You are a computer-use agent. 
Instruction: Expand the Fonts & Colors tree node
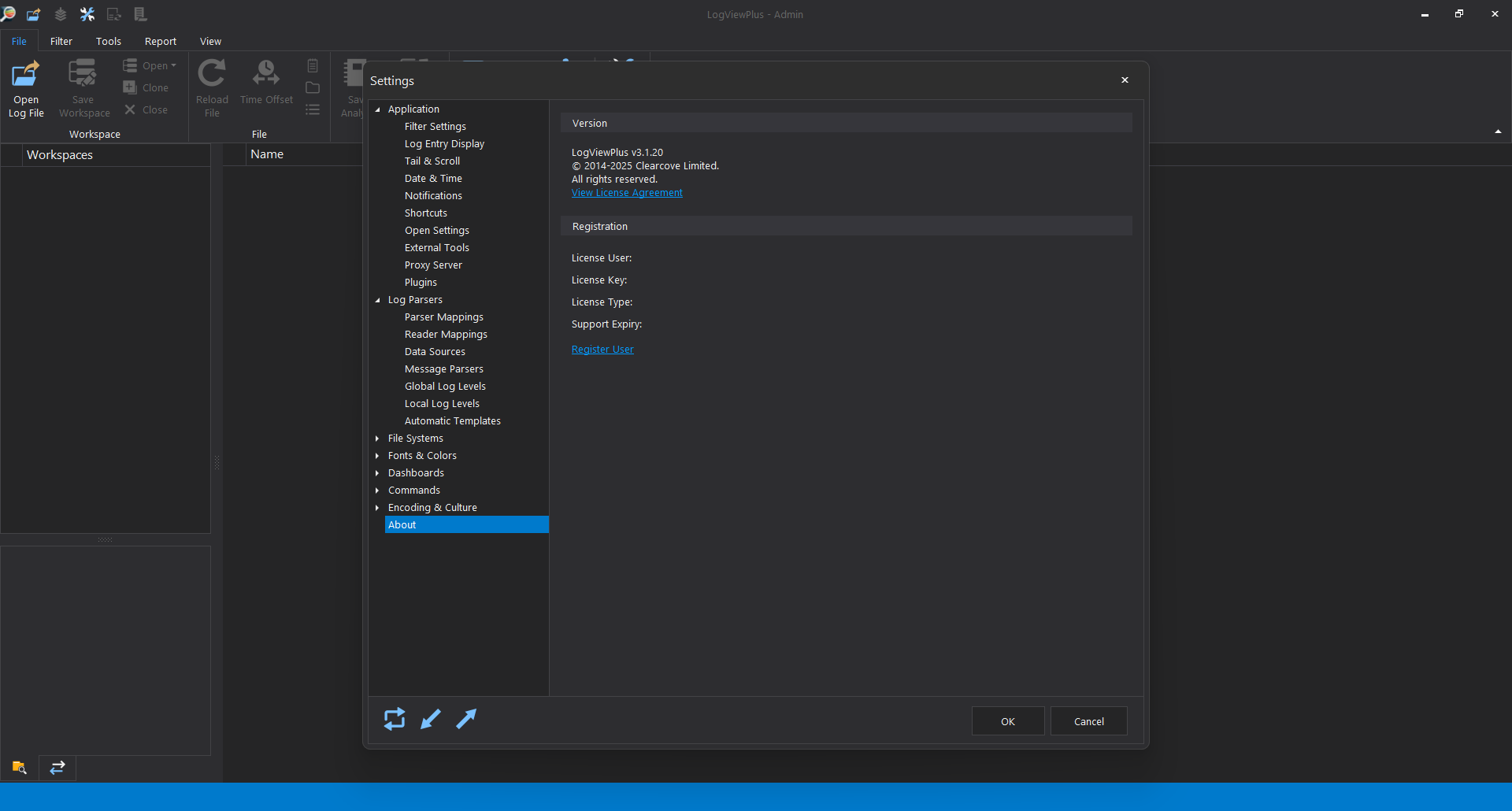pos(377,456)
